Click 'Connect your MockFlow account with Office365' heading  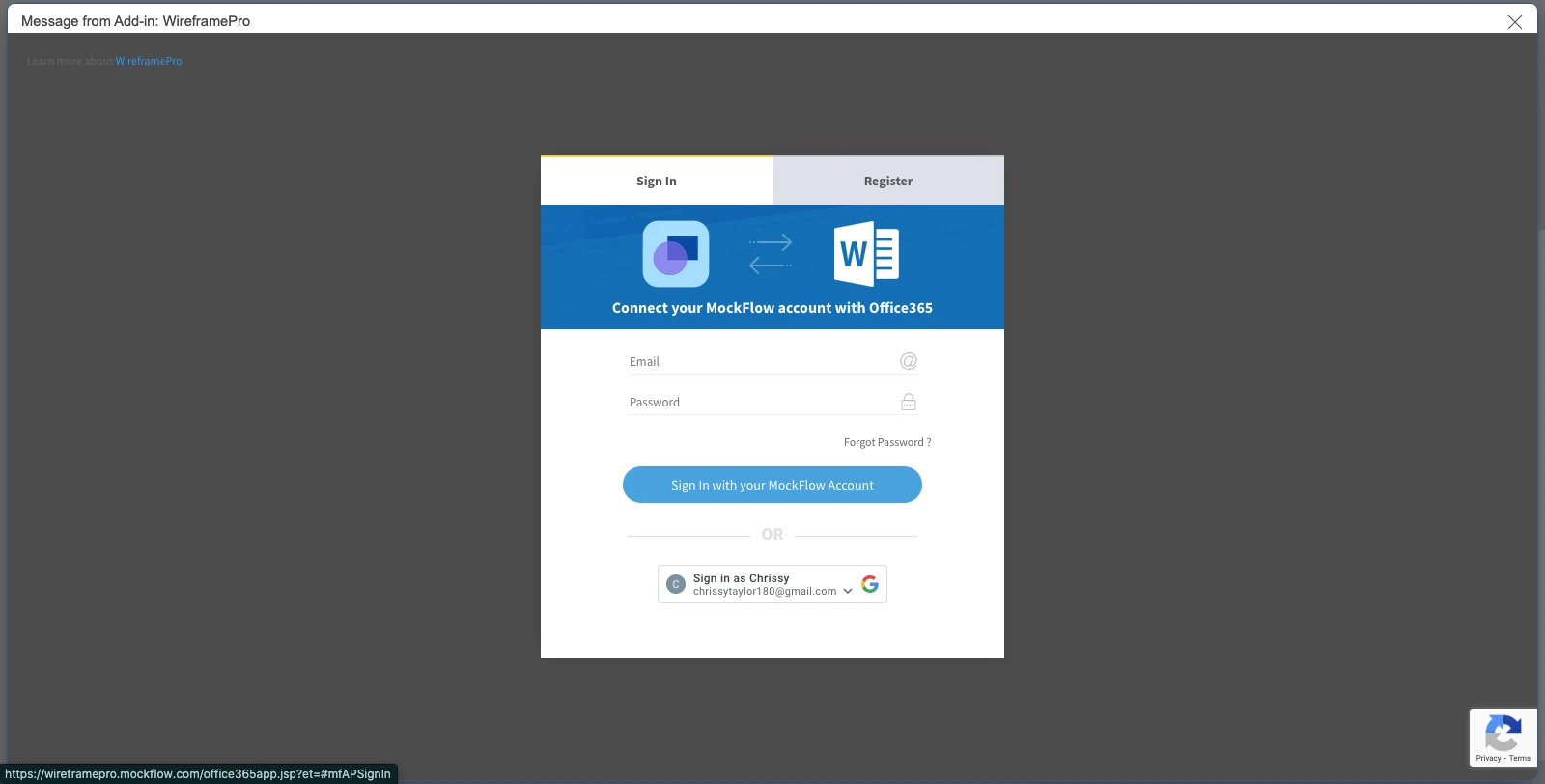(772, 308)
